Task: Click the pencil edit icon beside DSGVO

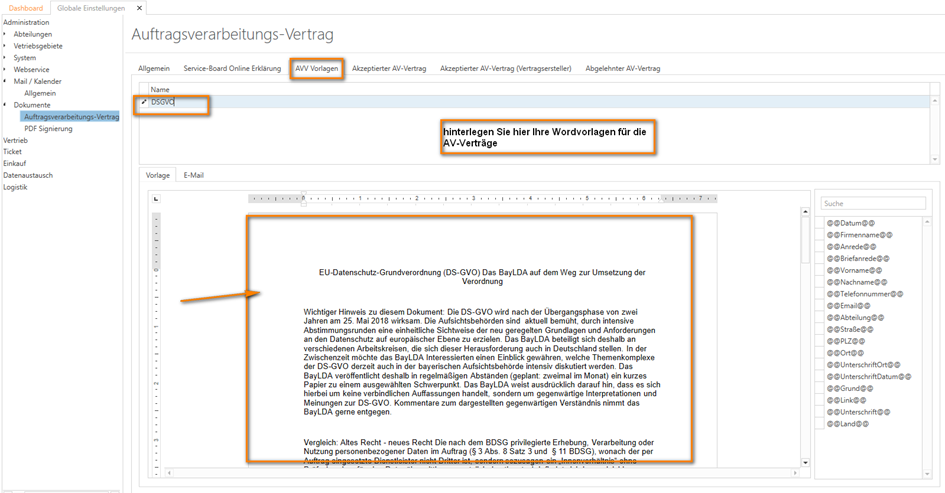Action: pyautogui.click(x=143, y=102)
